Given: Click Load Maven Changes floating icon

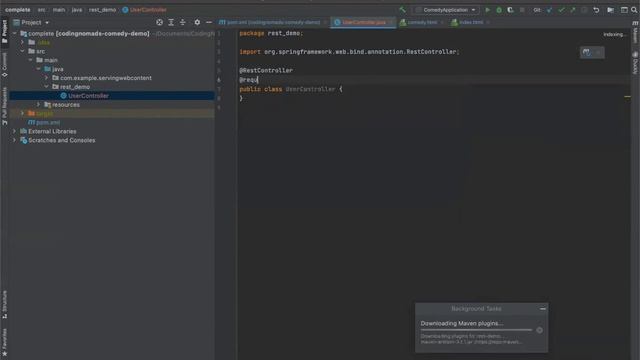Looking at the screenshot, I should point(587,52).
